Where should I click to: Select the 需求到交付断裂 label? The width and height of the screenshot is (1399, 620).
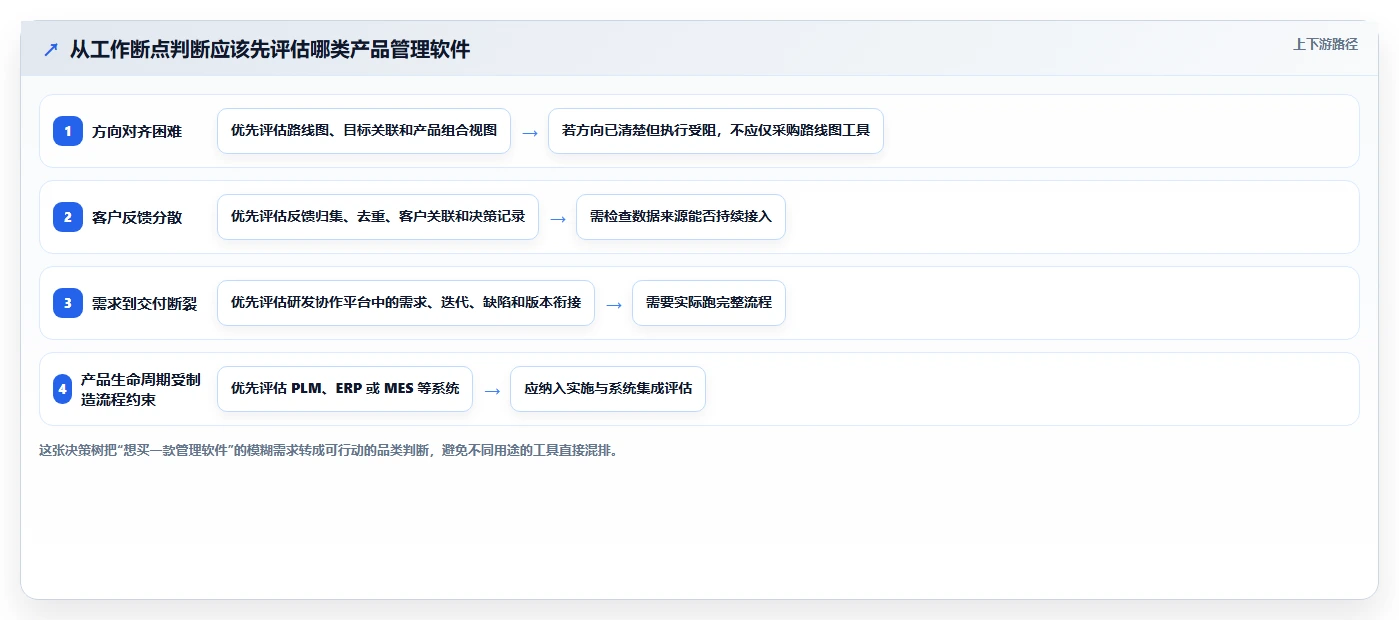coord(145,303)
